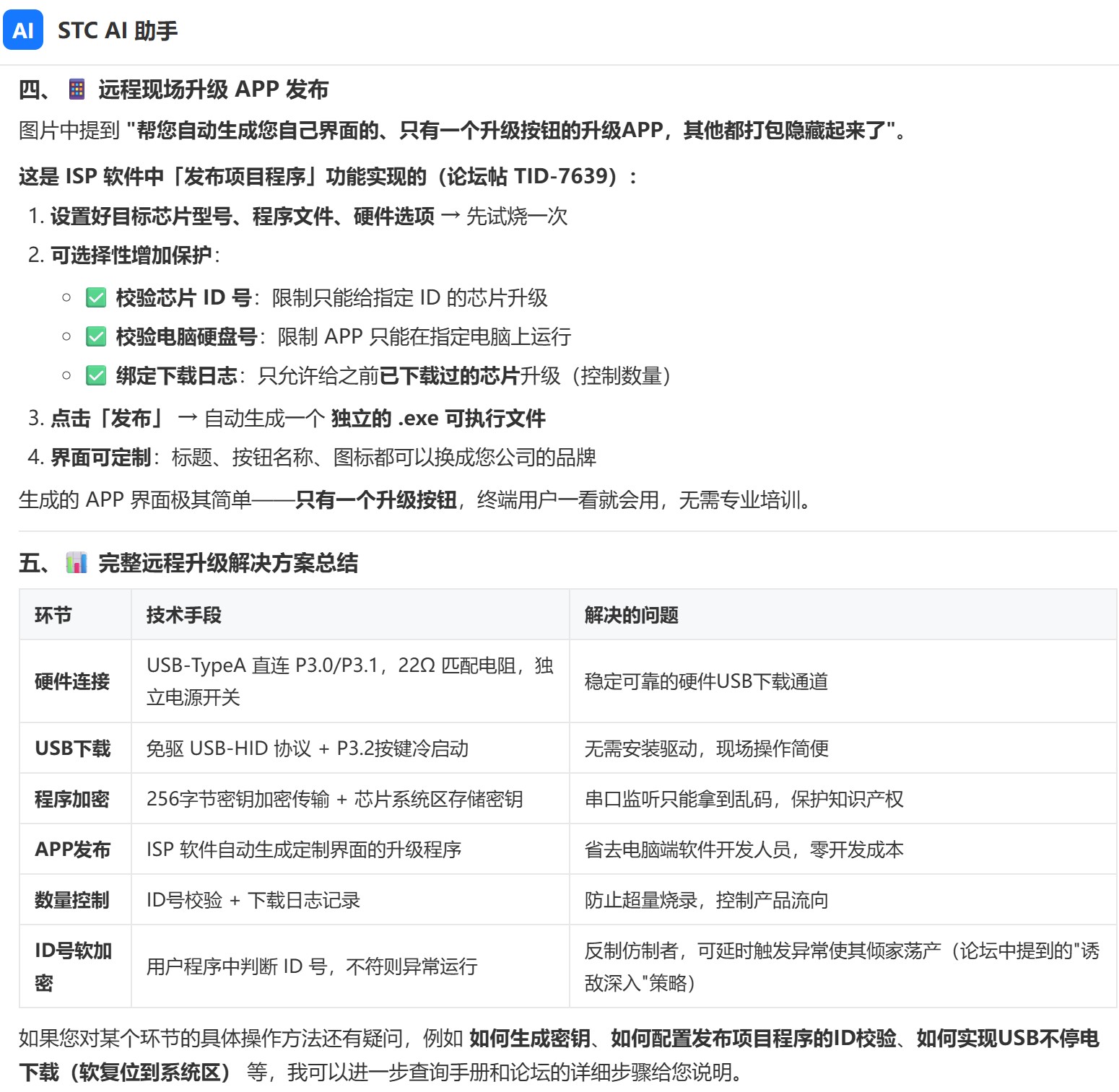Click bold text 已下载过的芯片
The height and width of the screenshot is (1092, 1119).
pyautogui.click(x=450, y=375)
